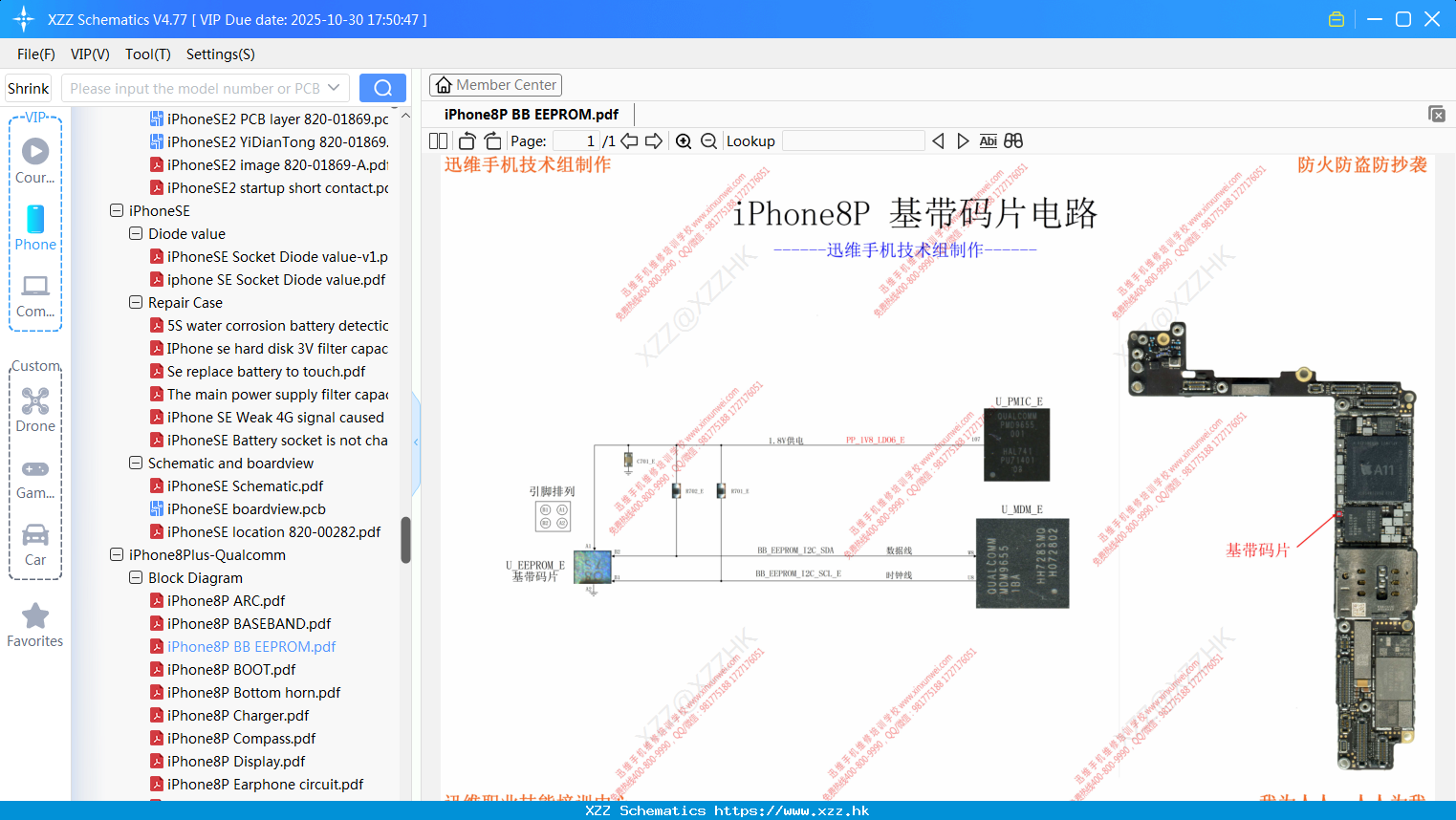Toggle two-page view layout icon
The height and width of the screenshot is (820, 1456).
[438, 140]
